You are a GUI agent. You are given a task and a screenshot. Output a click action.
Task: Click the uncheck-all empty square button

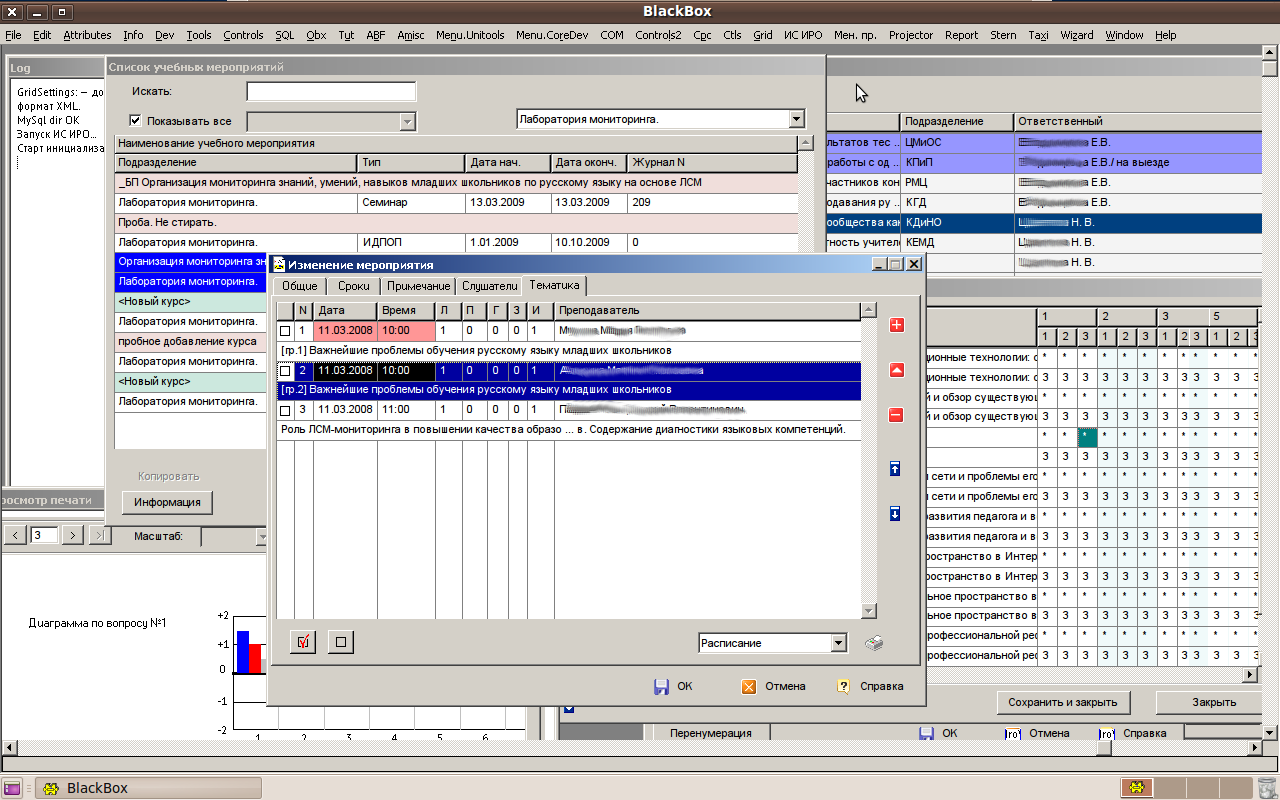(x=341, y=642)
